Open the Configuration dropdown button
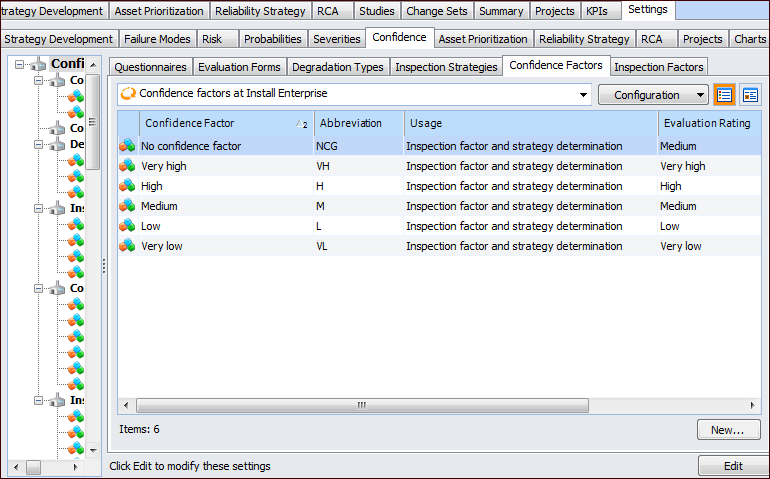This screenshot has height=479, width=770. 653,95
